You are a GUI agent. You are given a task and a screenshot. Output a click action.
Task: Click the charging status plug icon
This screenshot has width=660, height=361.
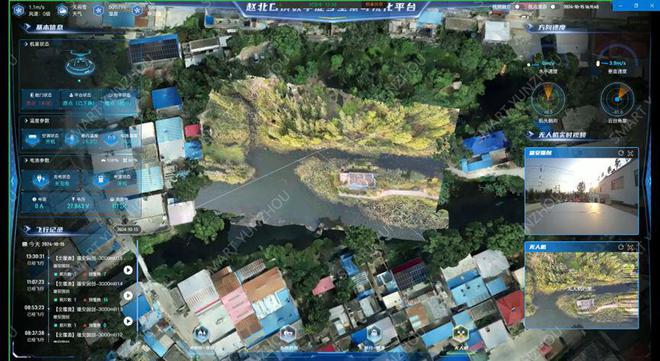pos(40,180)
